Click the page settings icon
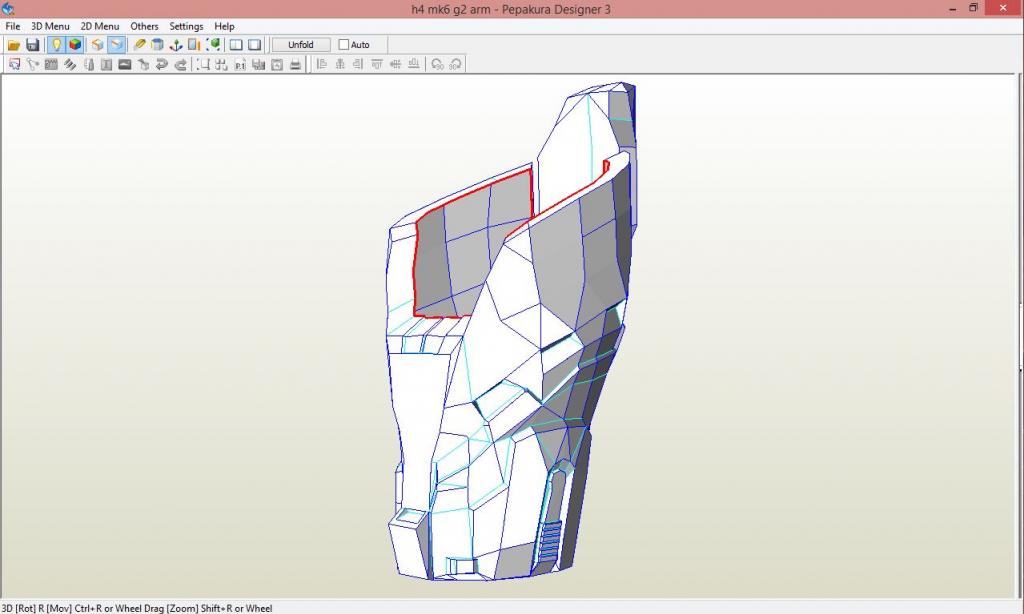 click(277, 64)
